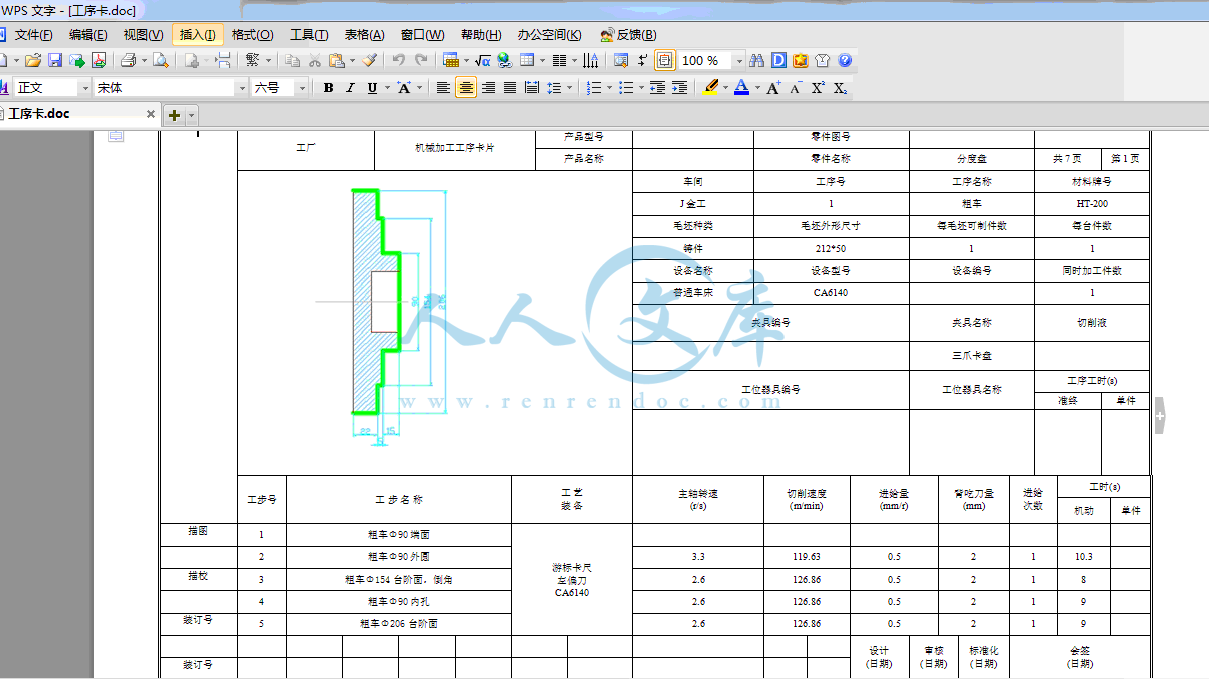Image resolution: width=1209 pixels, height=679 pixels.
Task: Open the 100 % zoom dropdown
Action: (x=739, y=60)
